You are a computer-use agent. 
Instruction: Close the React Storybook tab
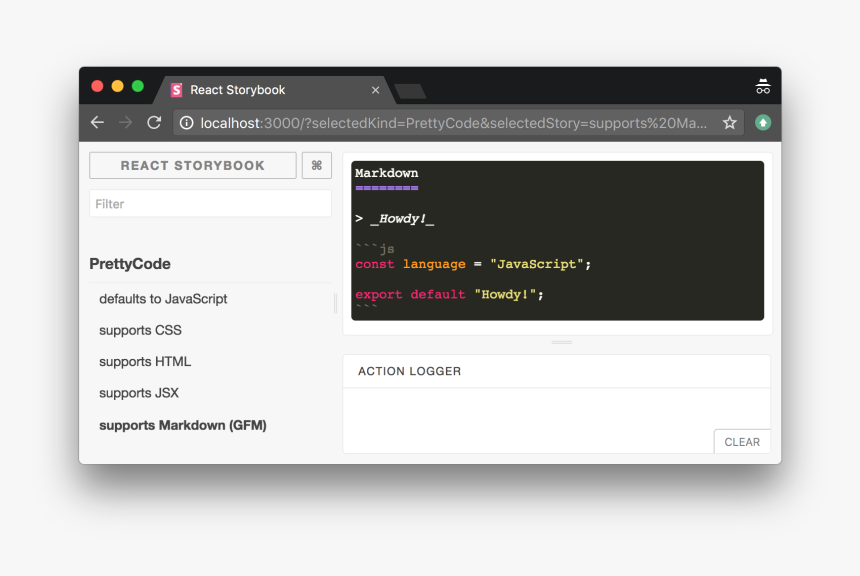(x=375, y=90)
